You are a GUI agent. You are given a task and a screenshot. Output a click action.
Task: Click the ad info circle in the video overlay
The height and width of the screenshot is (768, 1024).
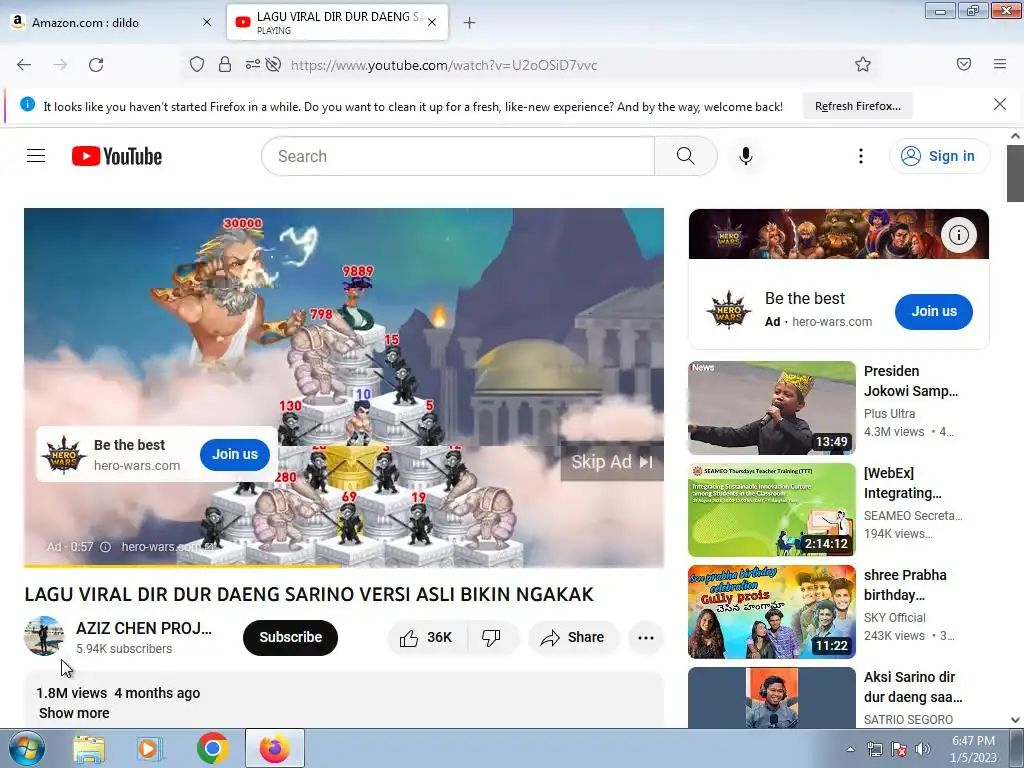[105, 547]
